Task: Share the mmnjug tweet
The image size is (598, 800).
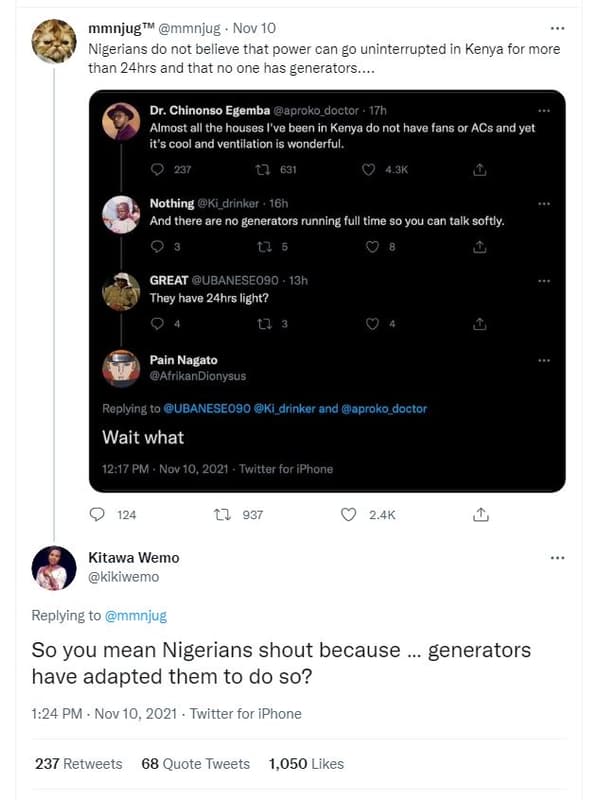Action: pyautogui.click(x=481, y=515)
